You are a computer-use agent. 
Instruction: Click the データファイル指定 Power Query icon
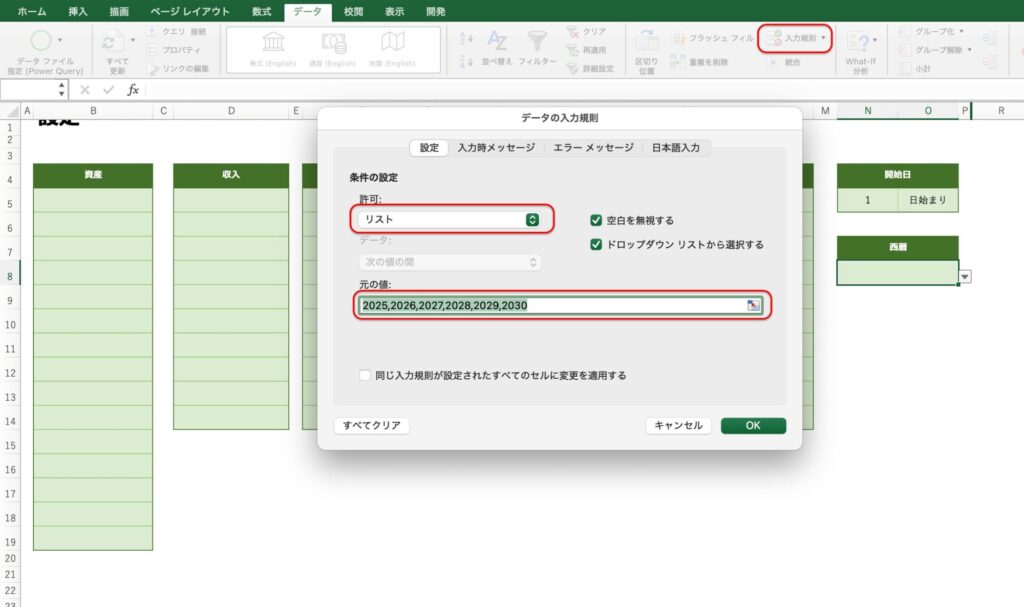click(x=42, y=42)
